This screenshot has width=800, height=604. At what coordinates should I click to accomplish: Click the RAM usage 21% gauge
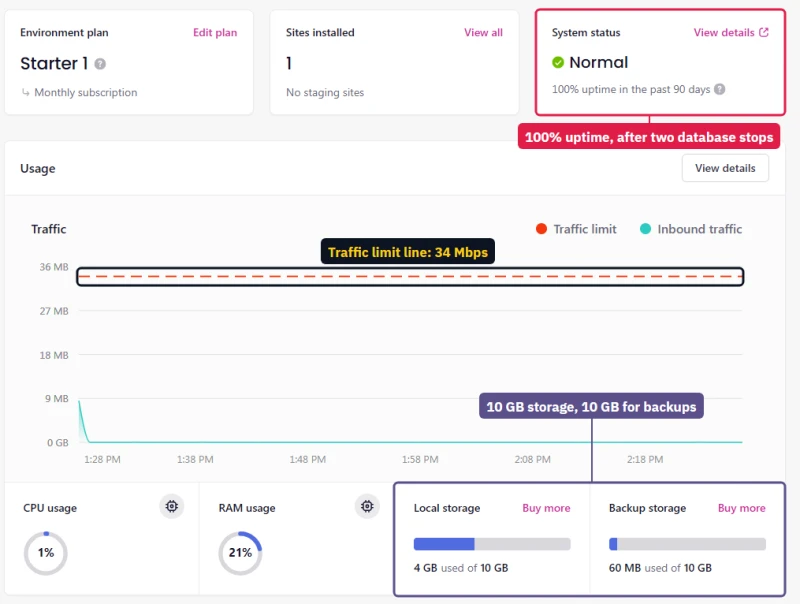pyautogui.click(x=240, y=553)
